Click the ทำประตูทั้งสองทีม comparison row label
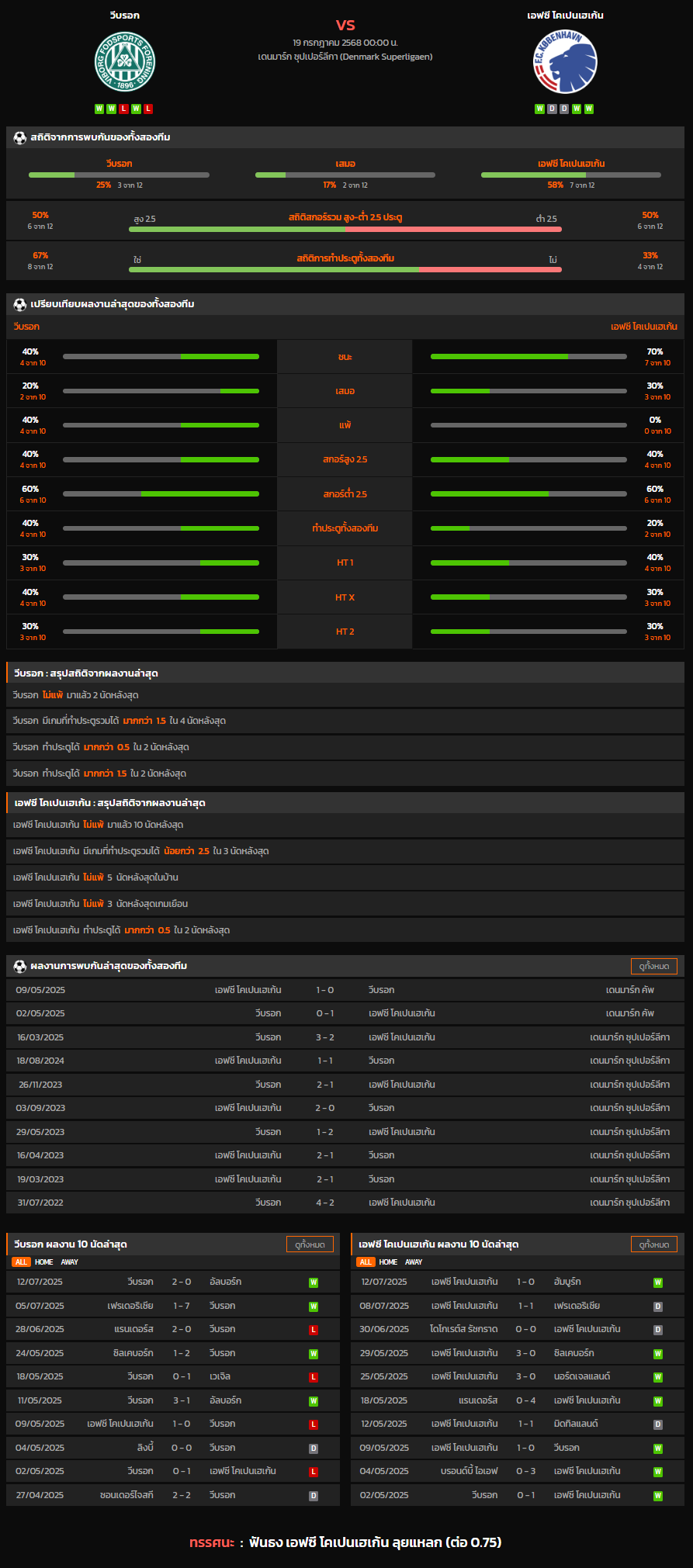The height and width of the screenshot is (1568, 693). [x=345, y=528]
